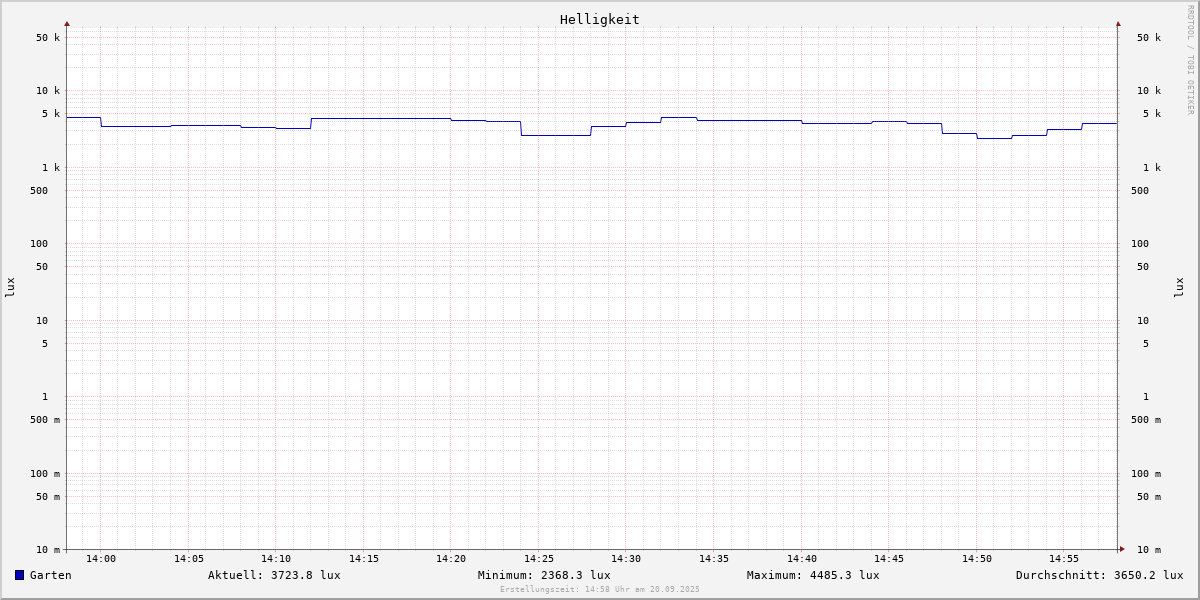The width and height of the screenshot is (1200, 600).
Task: Click the 14:55 time axis label
Action: click(1064, 559)
